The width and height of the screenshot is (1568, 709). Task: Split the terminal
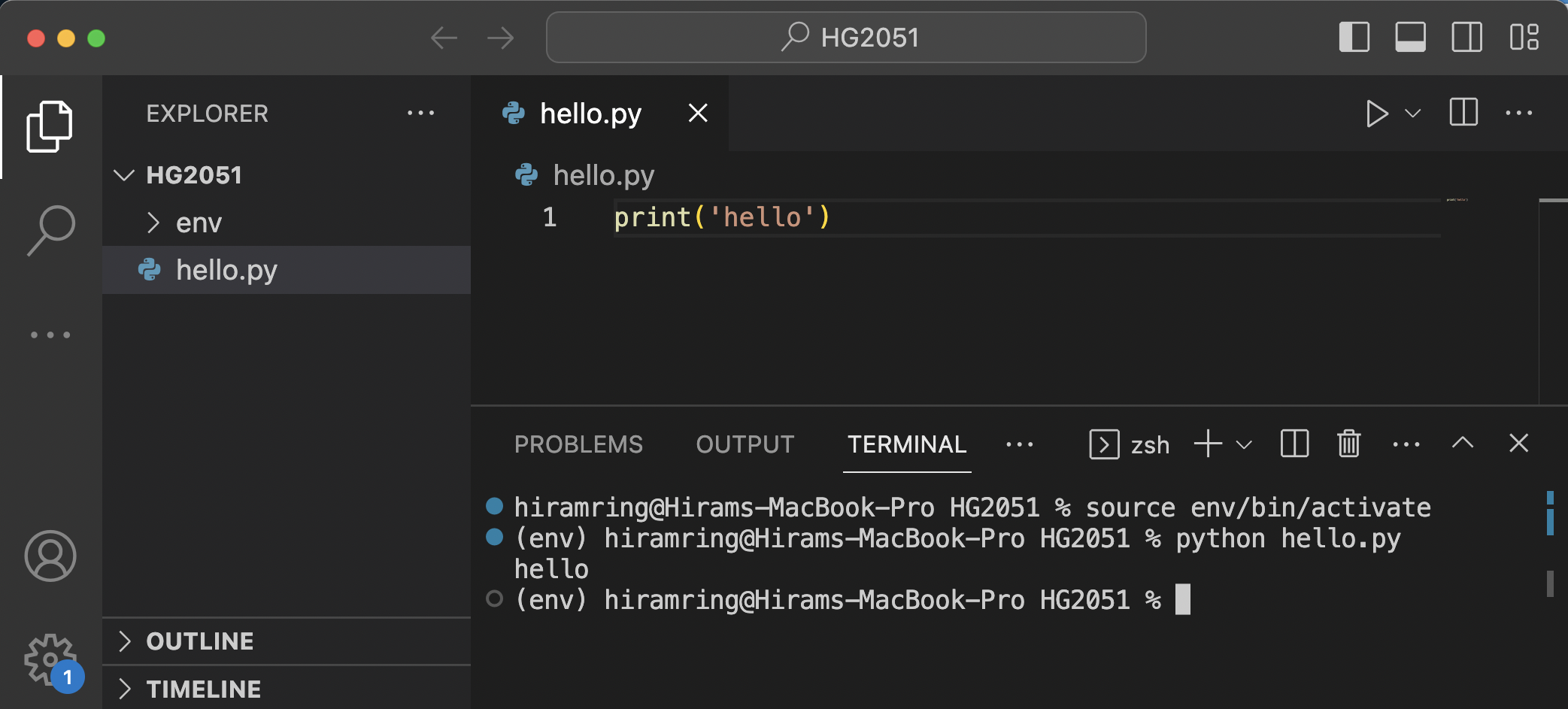(x=1294, y=444)
